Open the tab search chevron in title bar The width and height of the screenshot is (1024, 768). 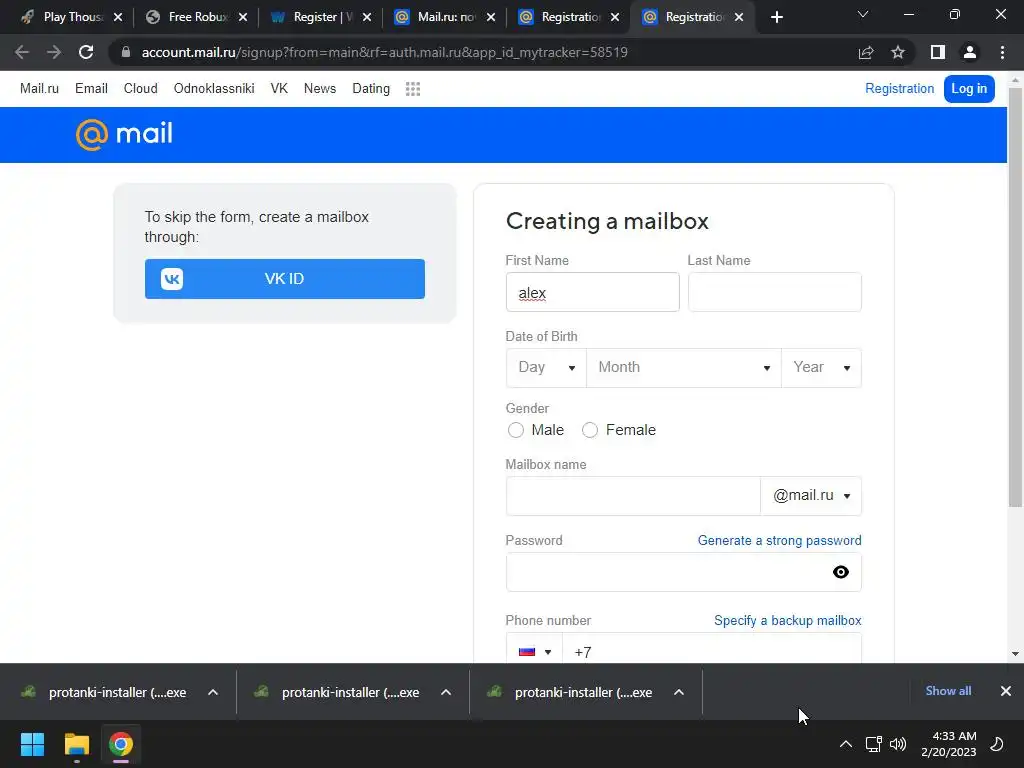click(863, 14)
